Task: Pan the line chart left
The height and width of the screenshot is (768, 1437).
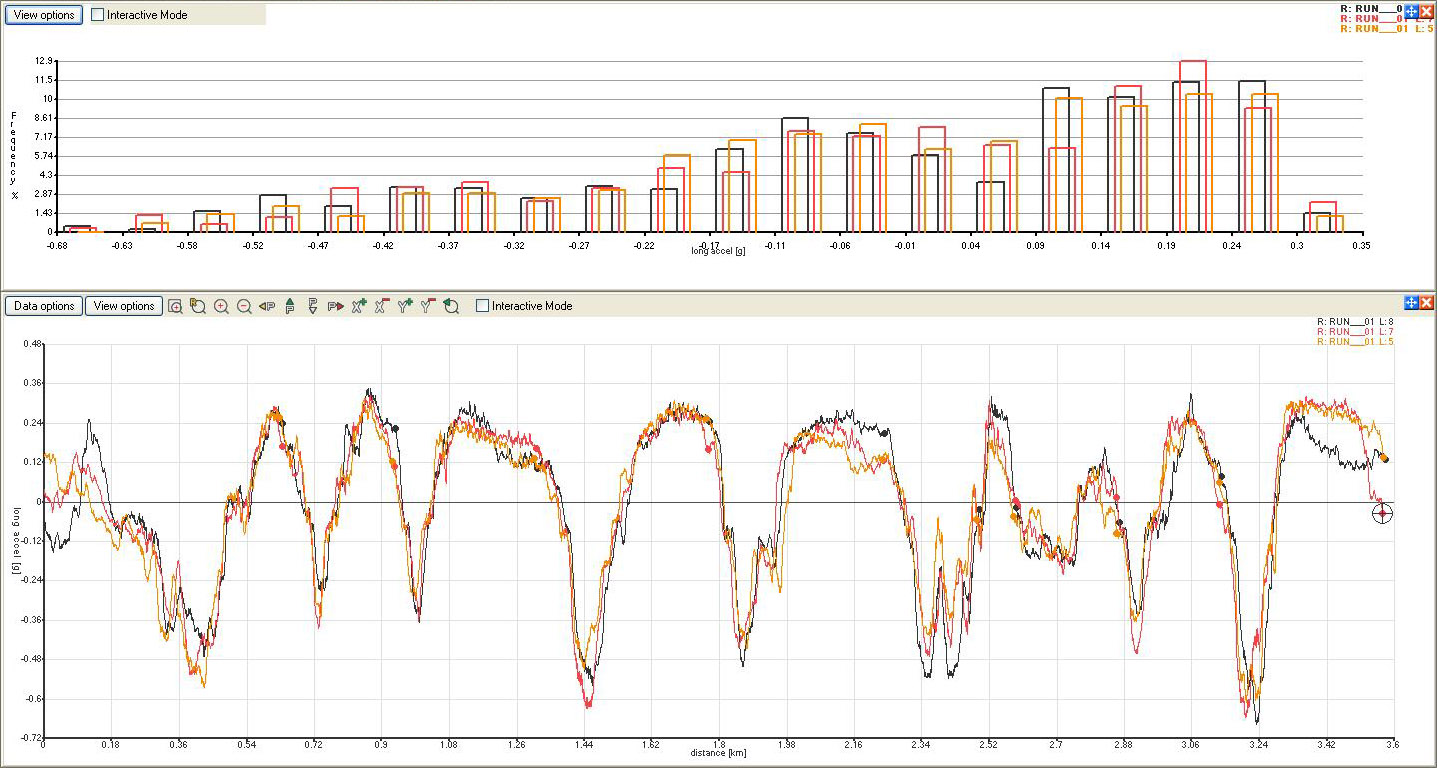Action: pyautogui.click(x=267, y=306)
